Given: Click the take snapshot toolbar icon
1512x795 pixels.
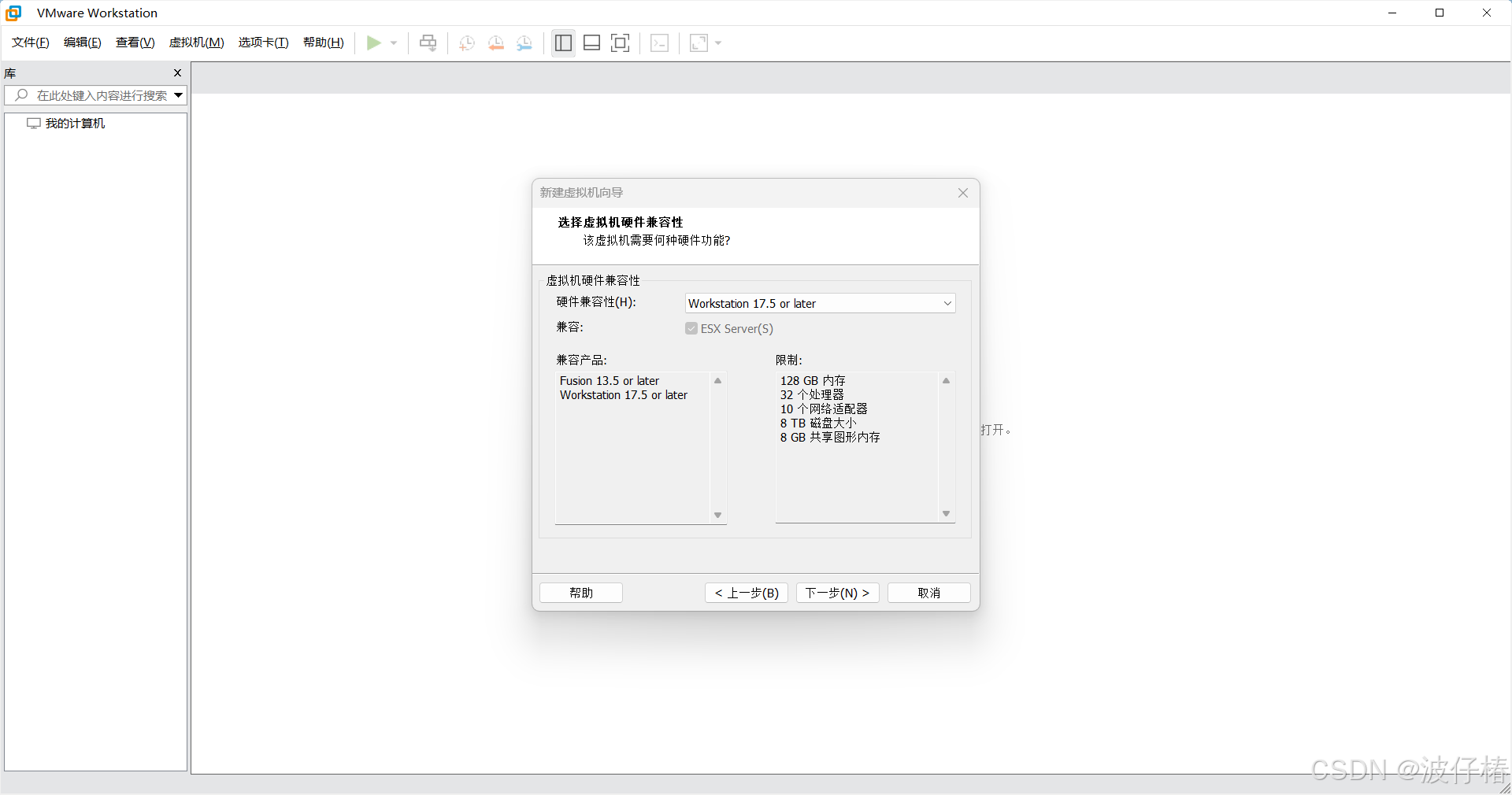Looking at the screenshot, I should click(467, 43).
